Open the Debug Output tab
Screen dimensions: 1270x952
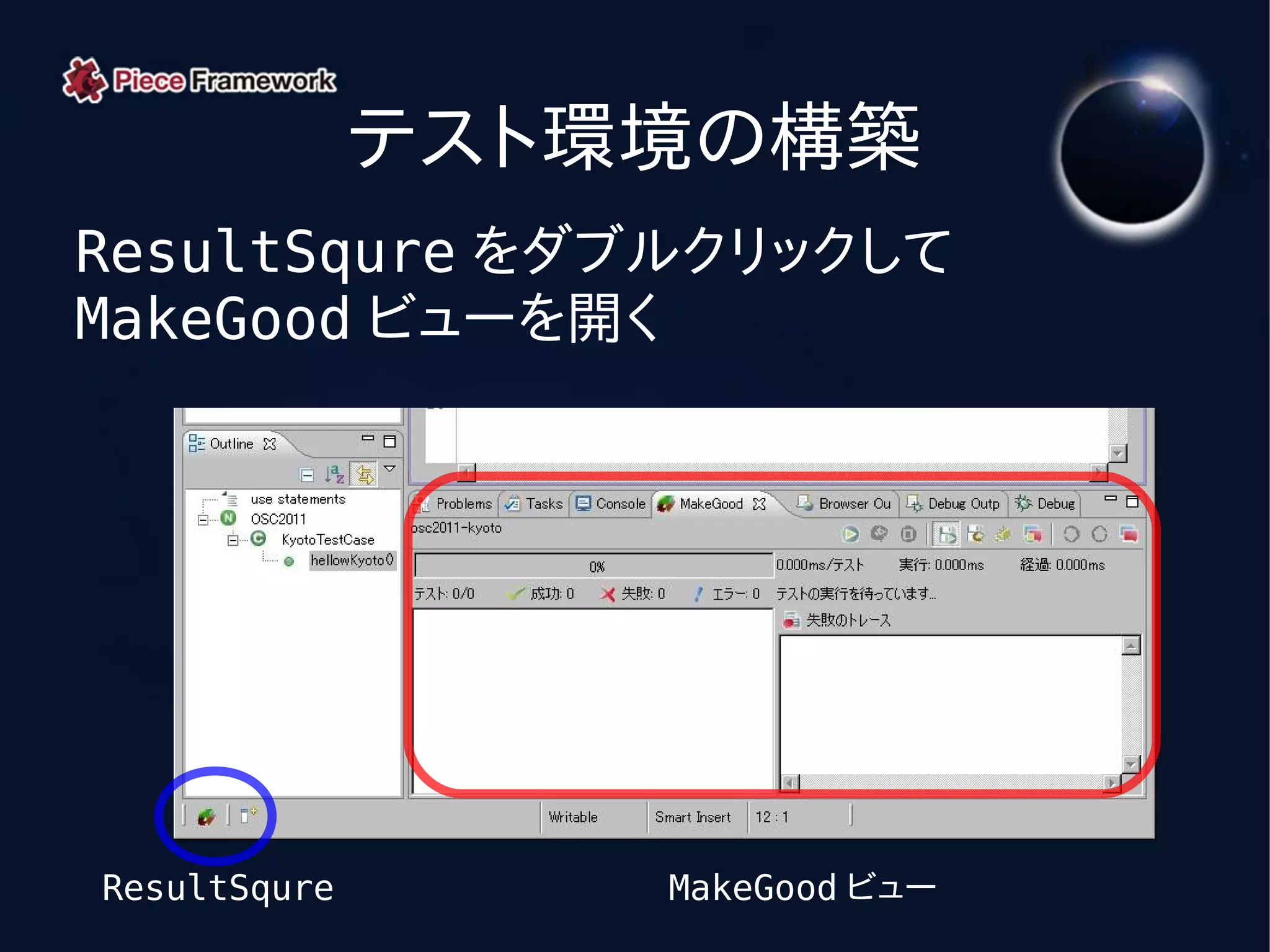(953, 504)
